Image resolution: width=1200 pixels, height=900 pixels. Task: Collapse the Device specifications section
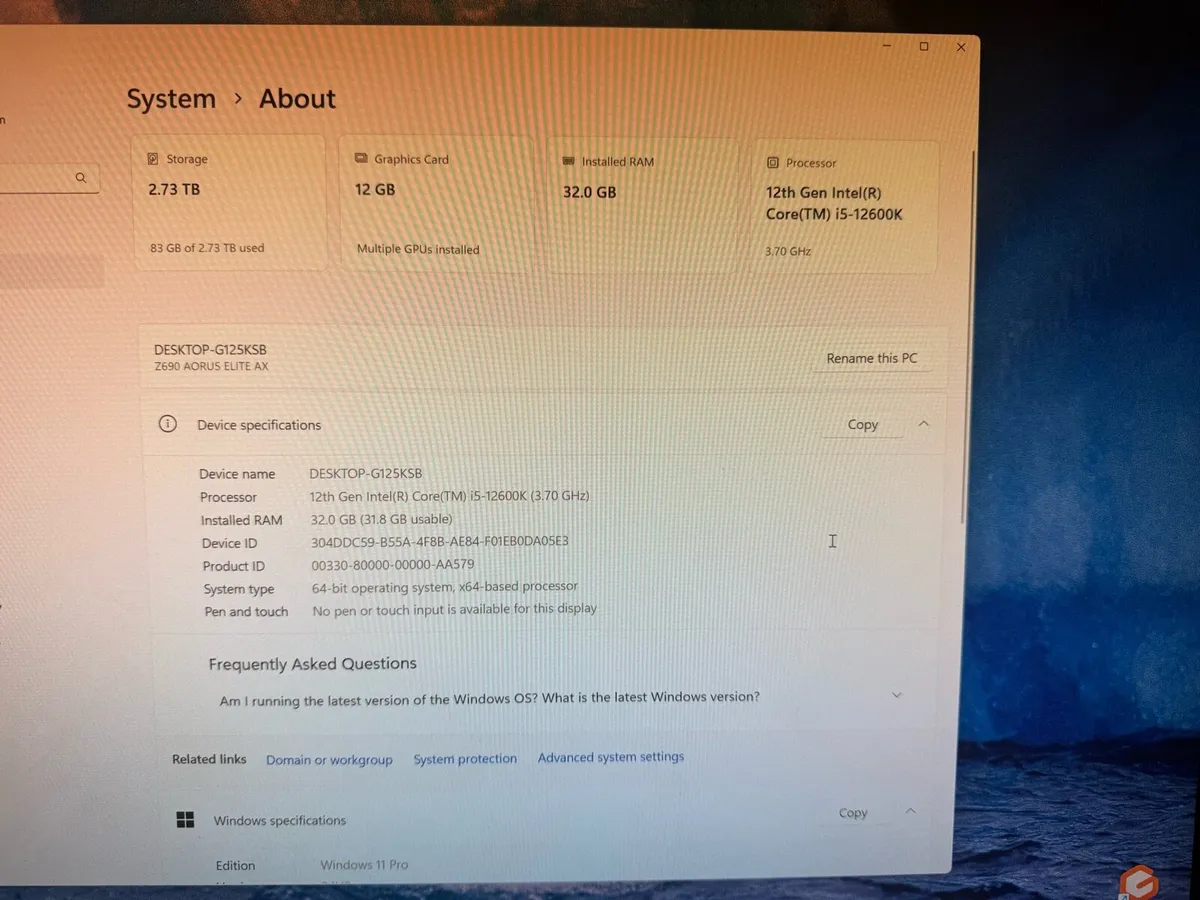[x=924, y=424]
